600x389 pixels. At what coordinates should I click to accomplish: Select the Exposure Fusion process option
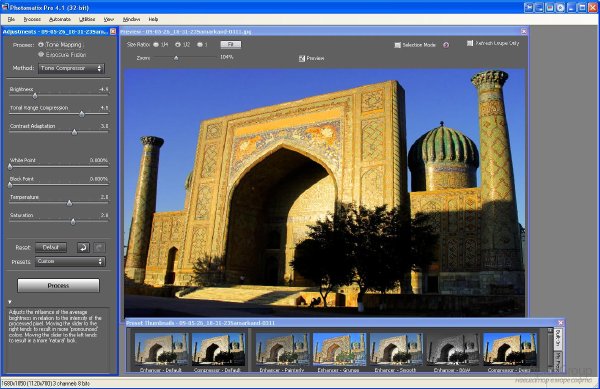click(x=41, y=55)
